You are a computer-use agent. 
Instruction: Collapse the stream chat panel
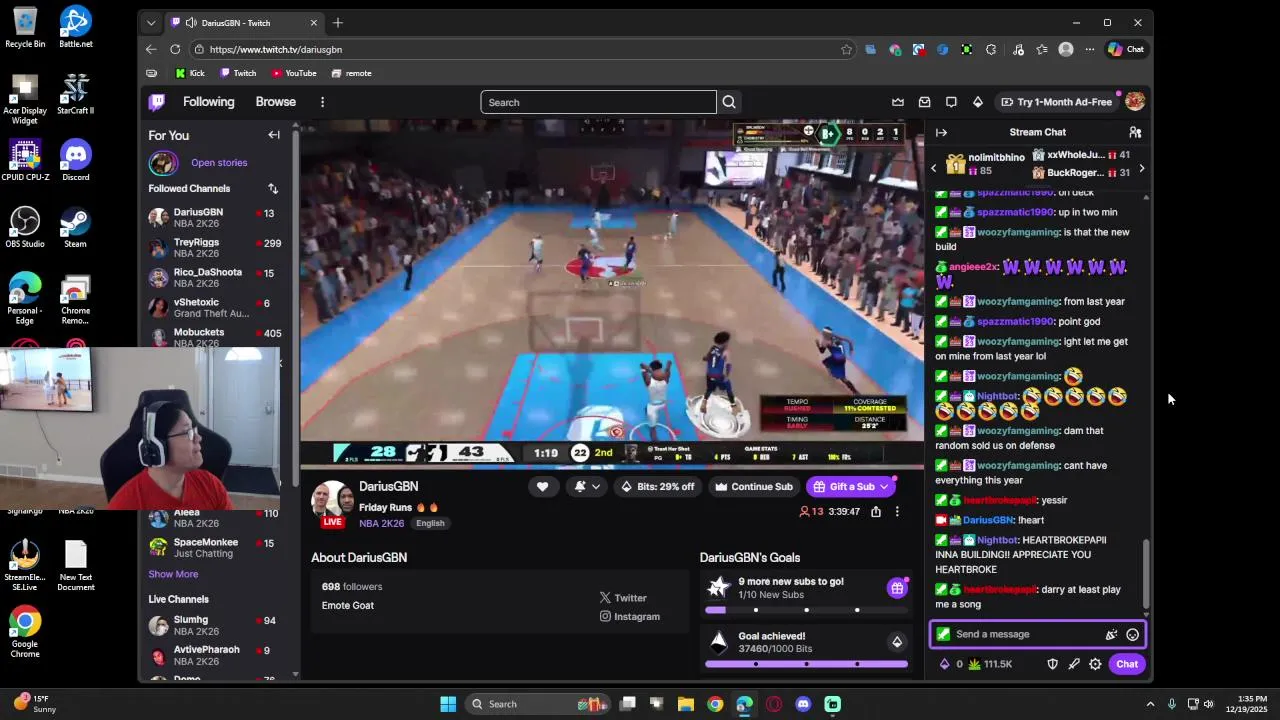click(941, 132)
